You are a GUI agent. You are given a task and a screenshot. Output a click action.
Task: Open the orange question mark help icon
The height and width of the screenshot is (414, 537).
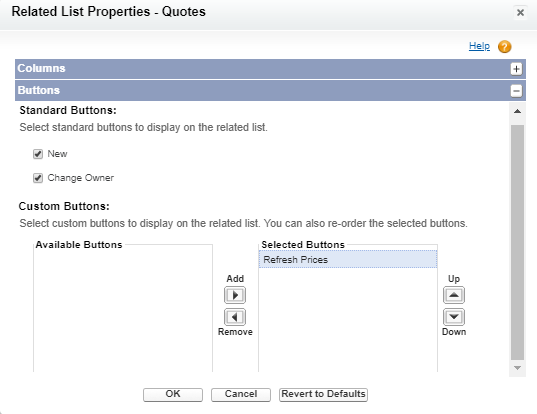504,46
